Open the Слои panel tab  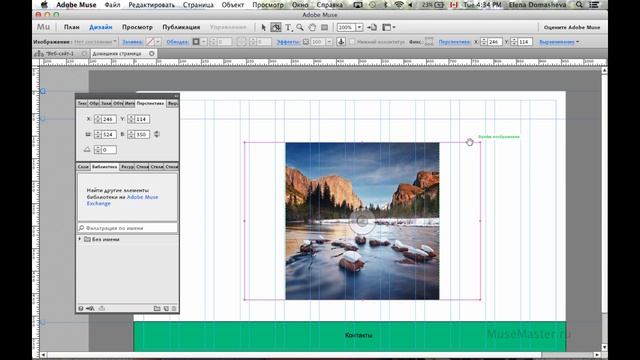(83, 167)
